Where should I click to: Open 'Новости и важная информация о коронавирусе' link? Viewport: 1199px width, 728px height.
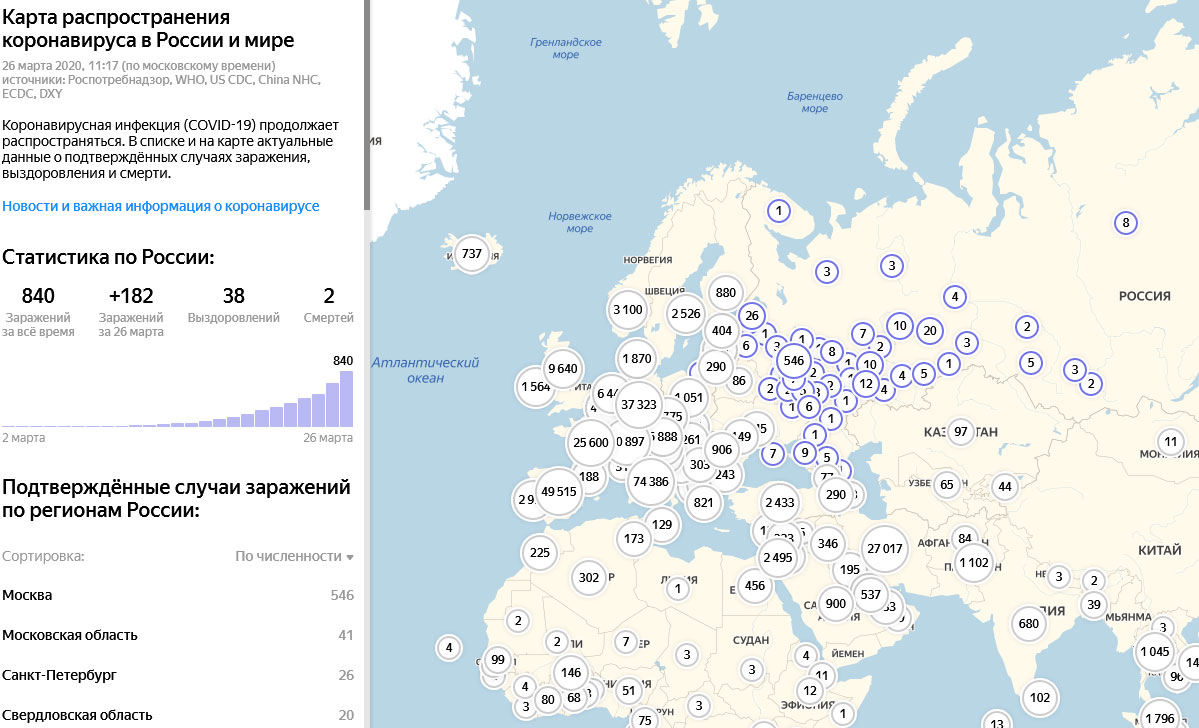click(x=161, y=206)
